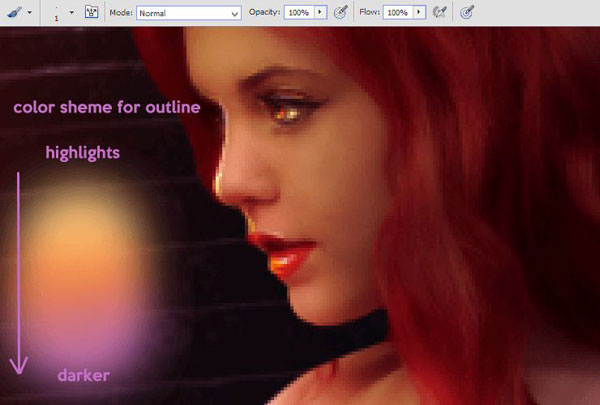The image size is (600, 405).
Task: Click the 'darker' text on canvas
Action: pos(84,376)
